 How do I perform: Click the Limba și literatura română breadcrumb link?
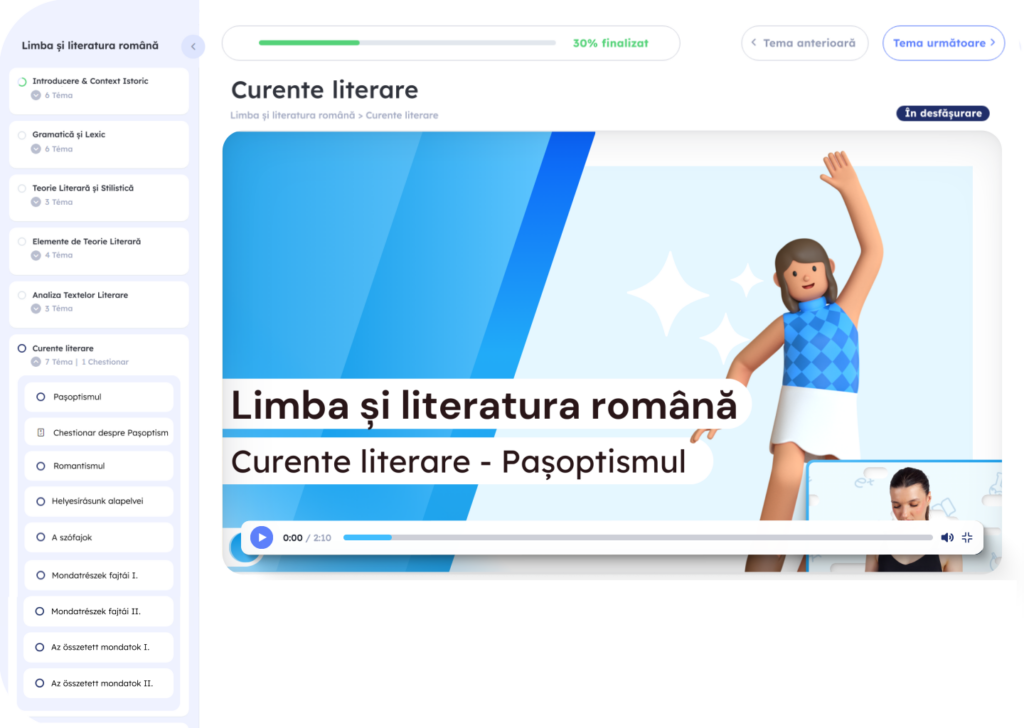[x=293, y=115]
